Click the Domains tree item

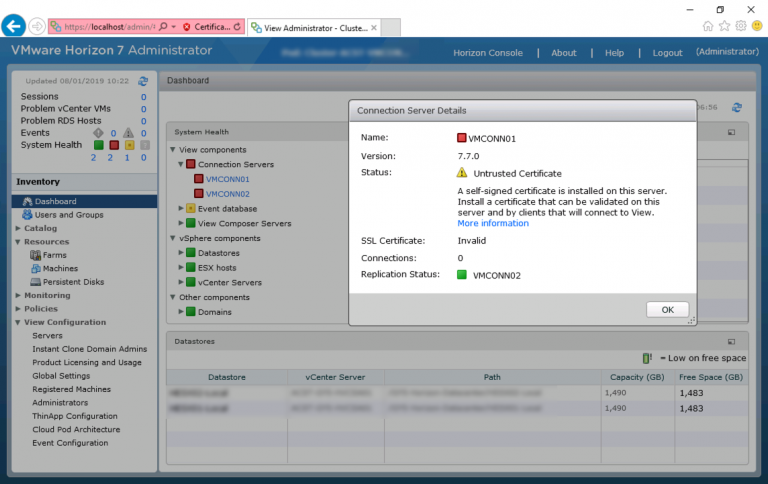pyautogui.click(x=215, y=312)
